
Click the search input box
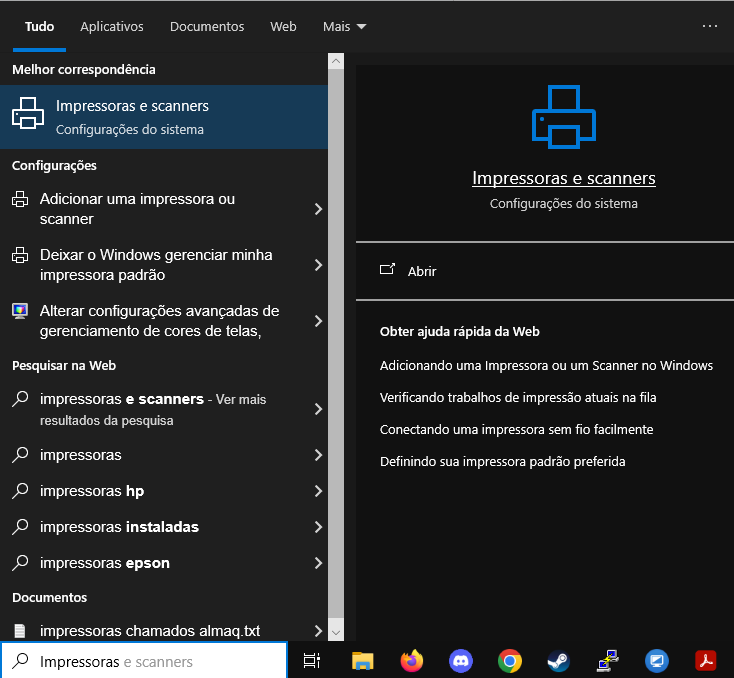[150, 661]
